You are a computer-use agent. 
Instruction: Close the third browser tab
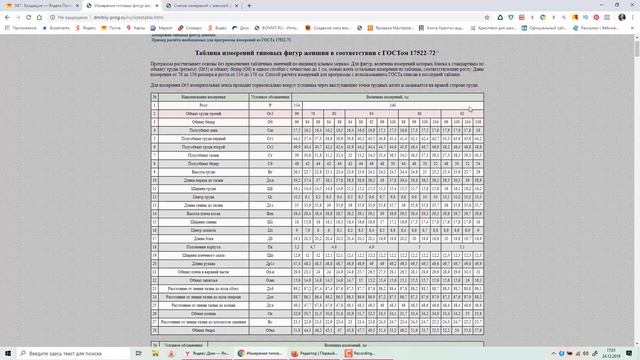click(236, 6)
